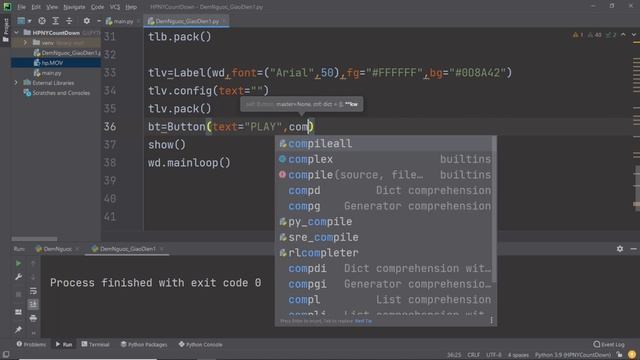
Task: Rerun program with green play icon
Action: tap(18, 264)
